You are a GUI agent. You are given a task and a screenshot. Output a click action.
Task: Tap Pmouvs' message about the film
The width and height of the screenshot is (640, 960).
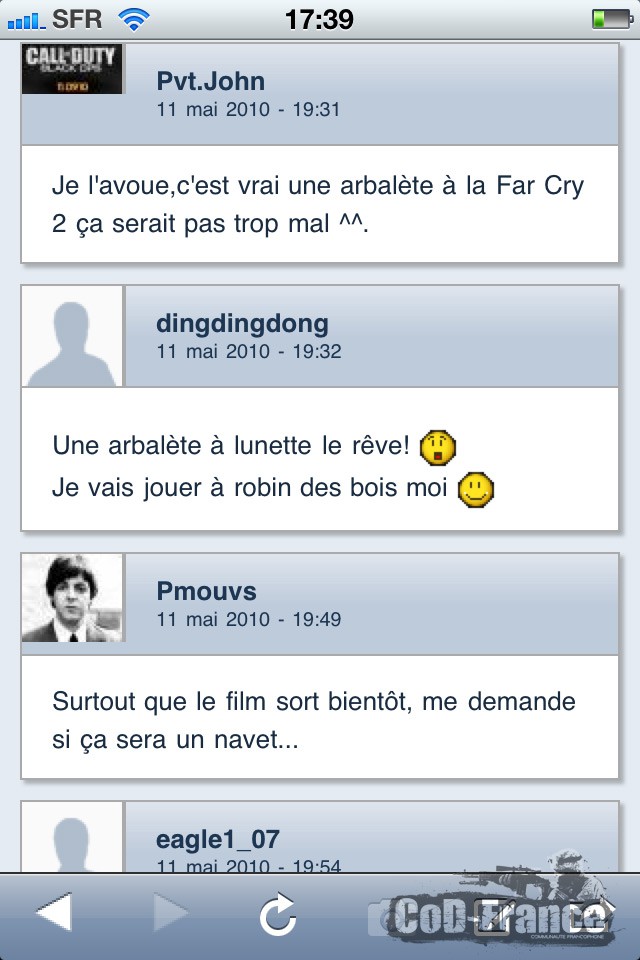pyautogui.click(x=314, y=721)
